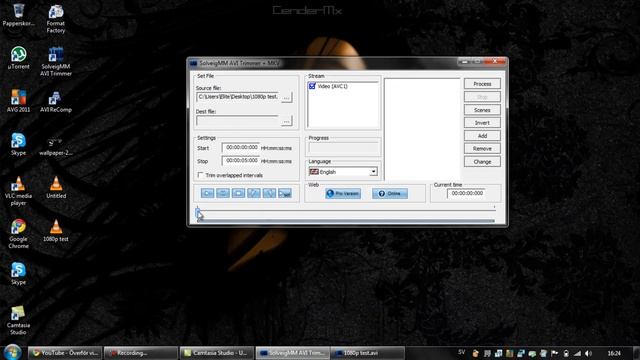Select Format Factory desktop icon
This screenshot has height=360, width=640.
[56, 19]
